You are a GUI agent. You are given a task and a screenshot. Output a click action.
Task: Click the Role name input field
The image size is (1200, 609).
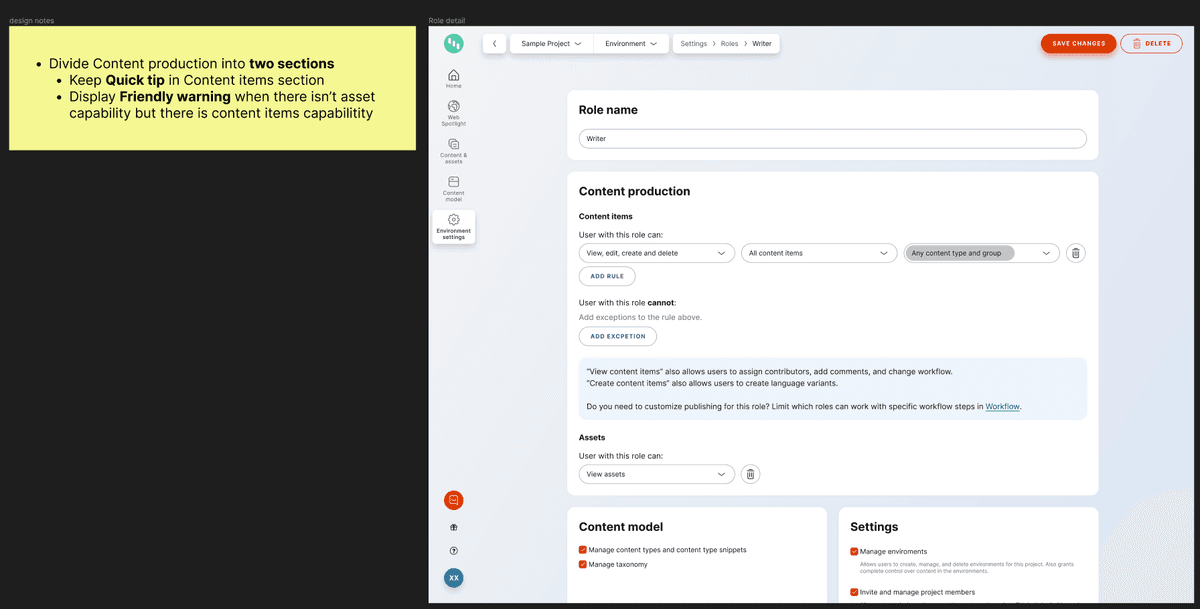coord(832,139)
